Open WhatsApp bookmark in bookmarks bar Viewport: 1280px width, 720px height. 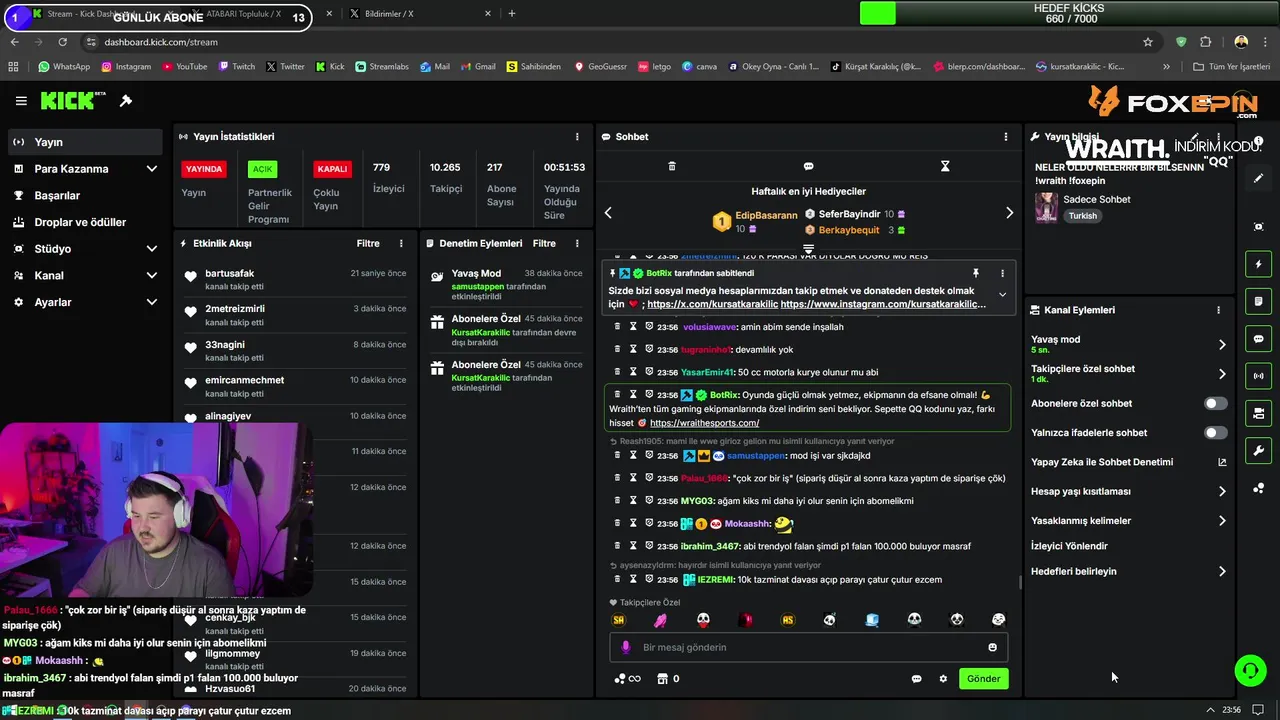pyautogui.click(x=64, y=67)
